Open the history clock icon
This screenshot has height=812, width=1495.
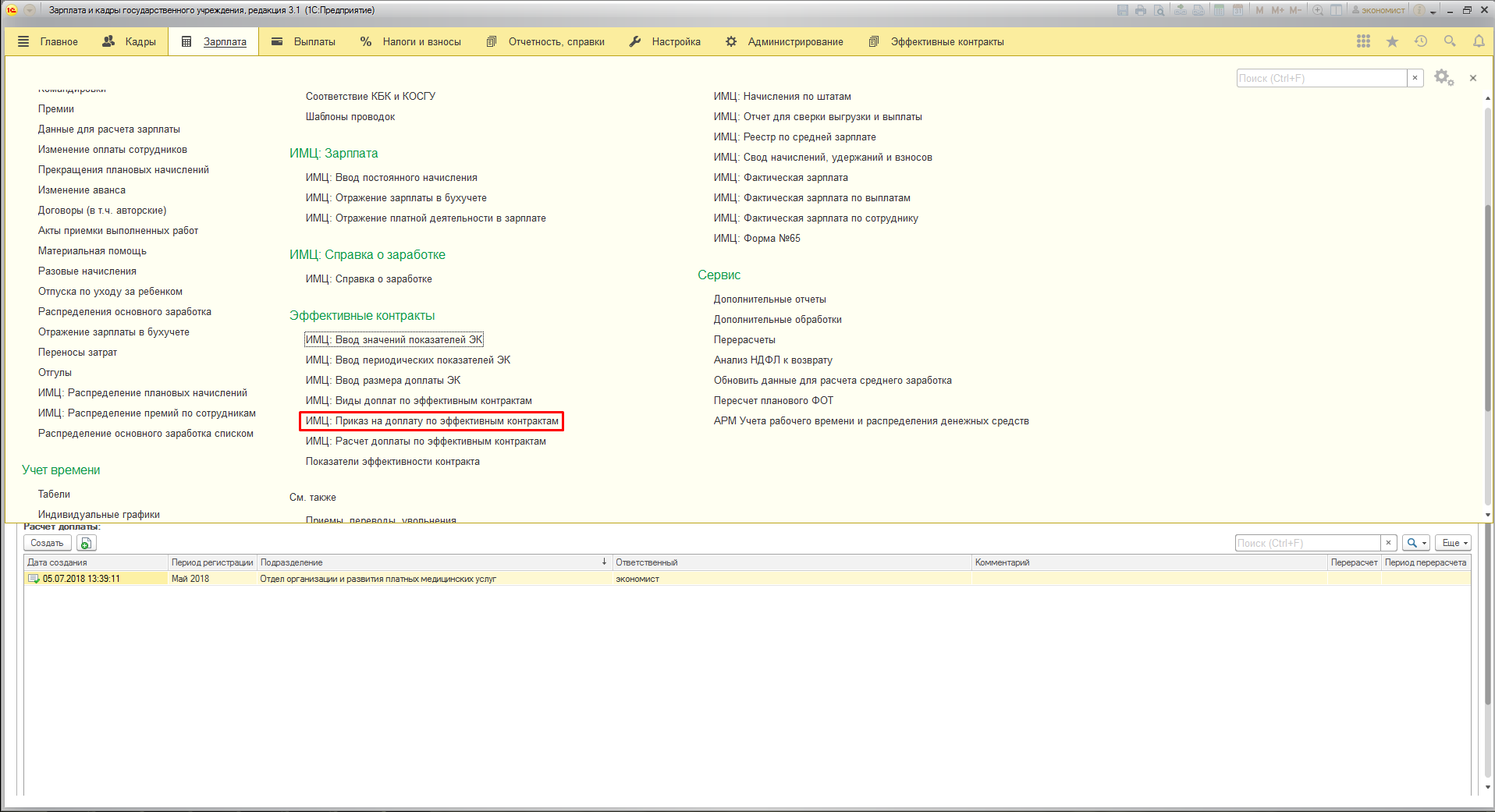point(1421,41)
